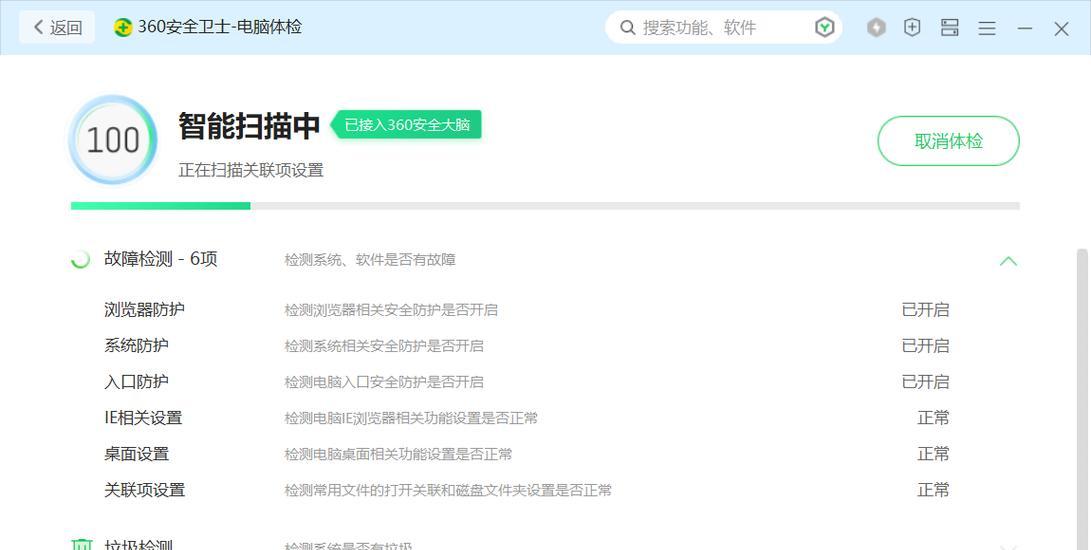Minimize the 360 window
The height and width of the screenshot is (550, 1091).
(1024, 29)
